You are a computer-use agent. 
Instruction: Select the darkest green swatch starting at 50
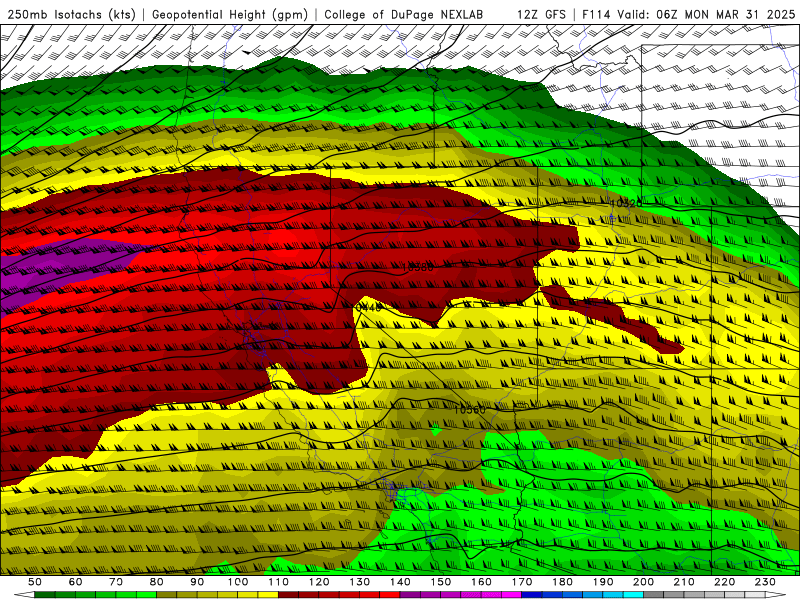[x=45, y=595]
